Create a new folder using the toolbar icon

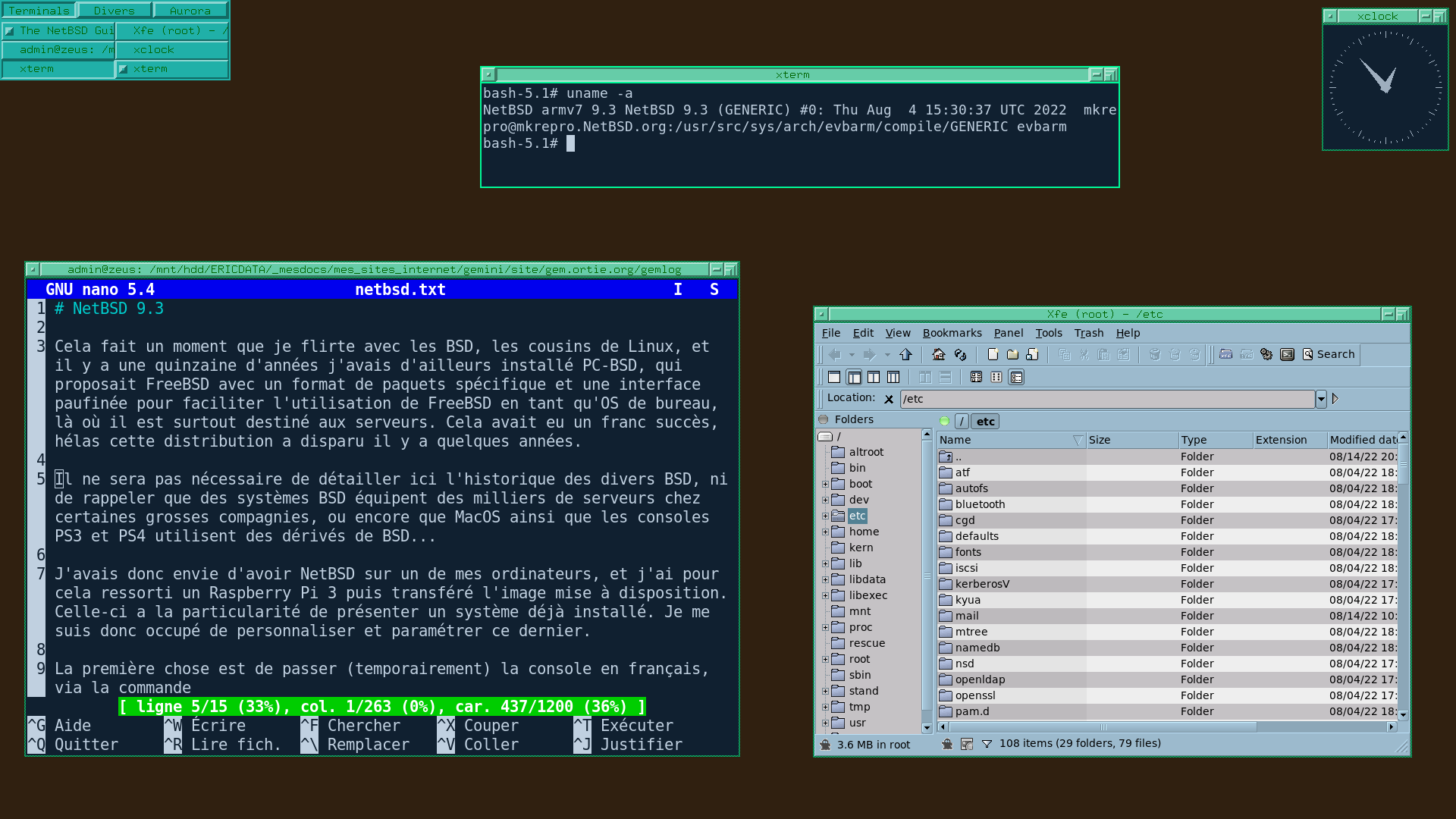[1012, 355]
